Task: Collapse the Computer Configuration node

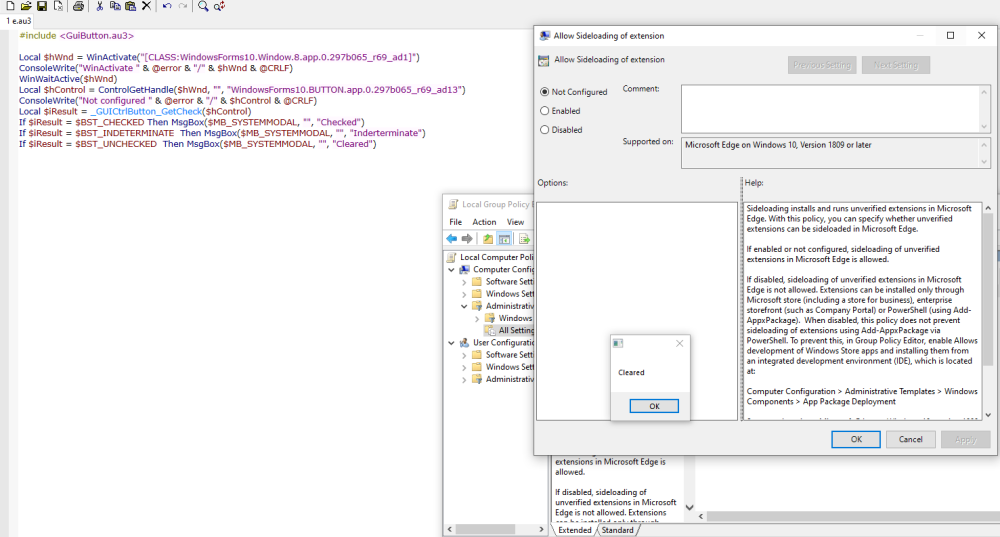Action: point(452,270)
